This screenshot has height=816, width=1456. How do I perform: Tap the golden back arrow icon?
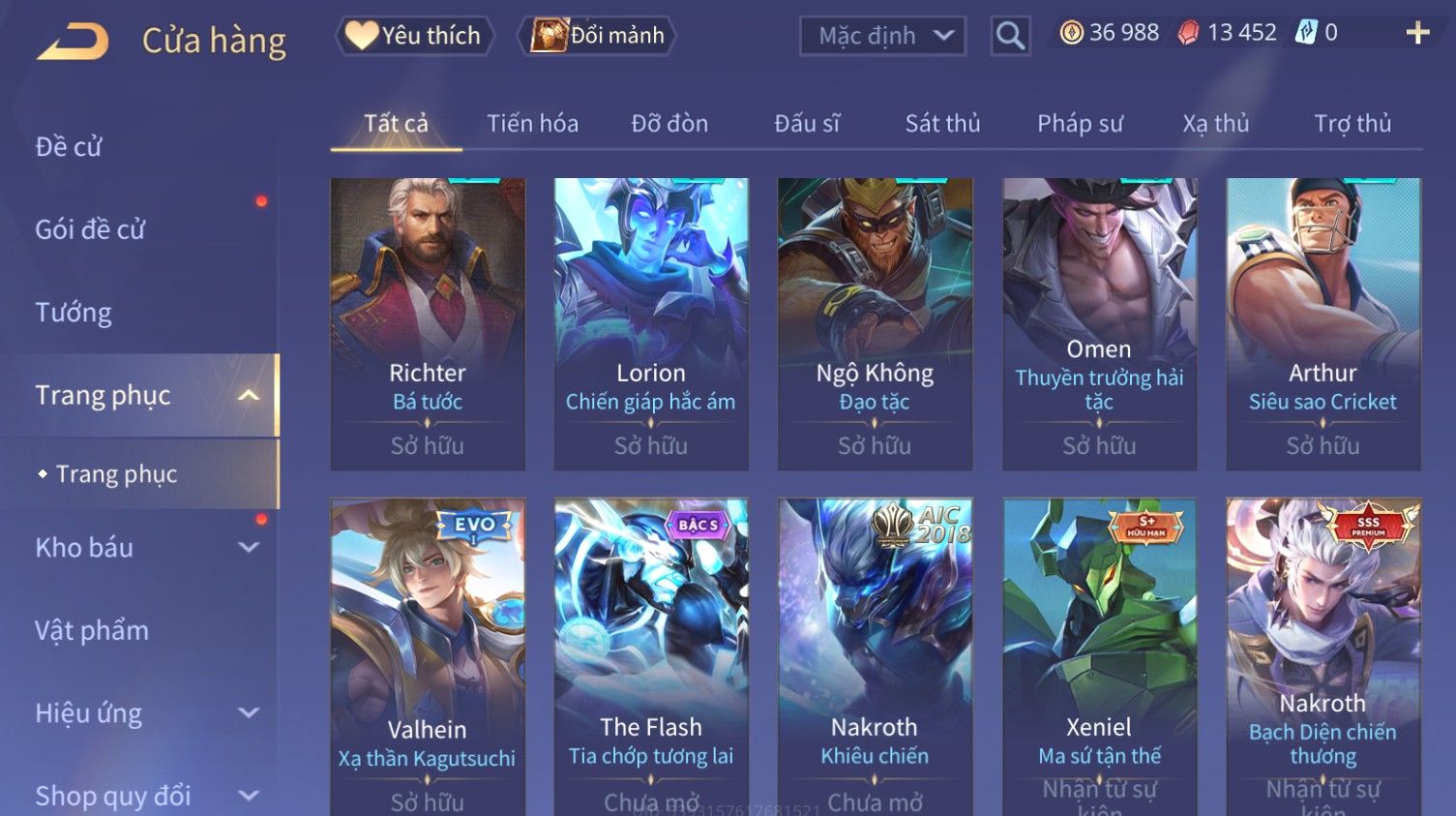[73, 42]
